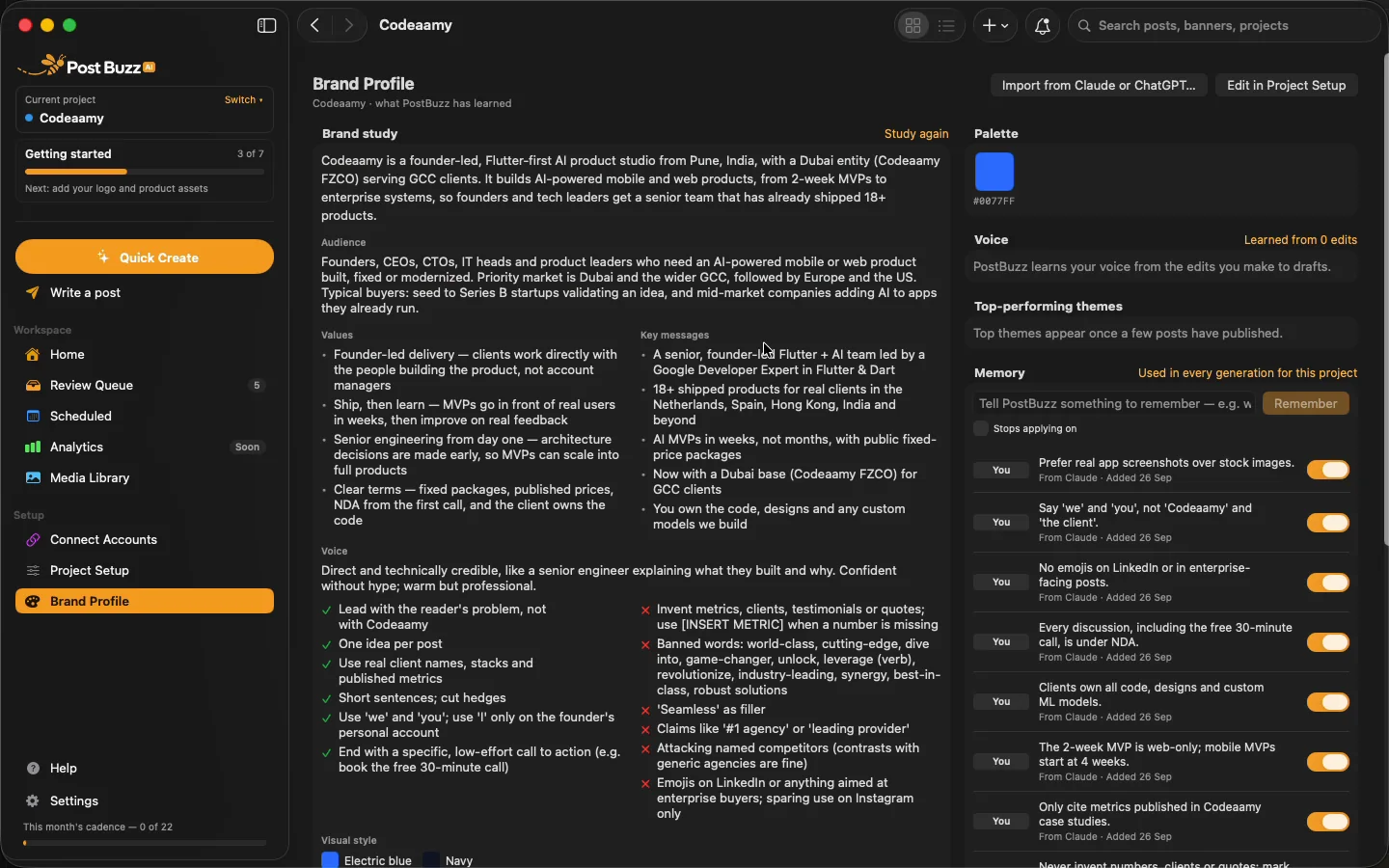Image resolution: width=1389 pixels, height=868 pixels.
Task: Open the Switch project dropdown
Action: click(244, 100)
